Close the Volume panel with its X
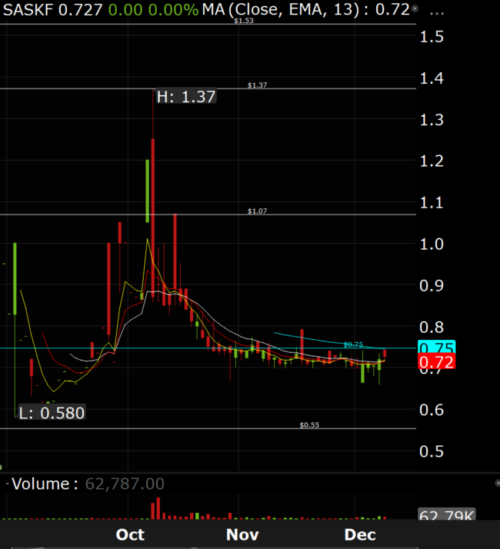The width and height of the screenshot is (500, 549). 498,483
